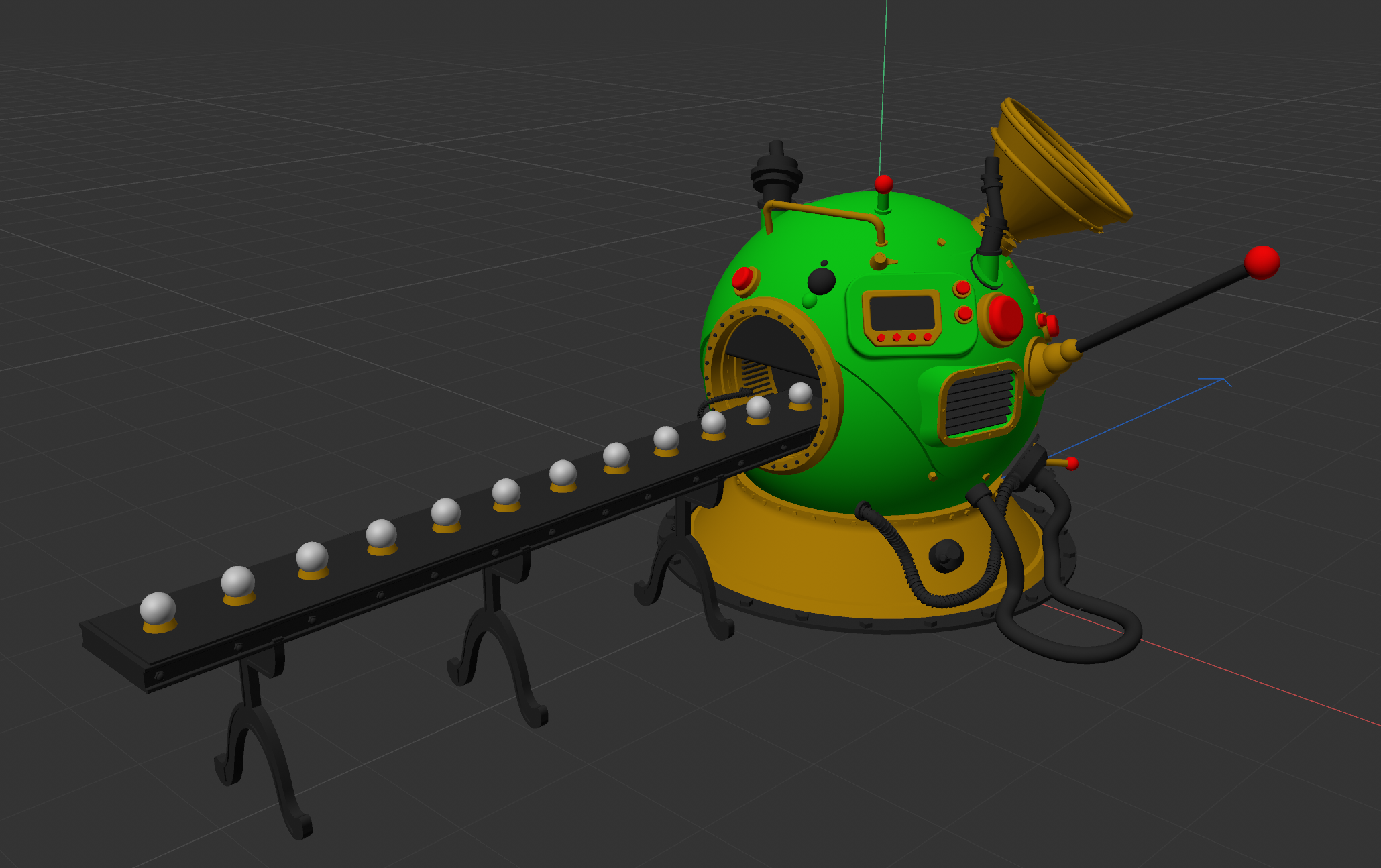The width and height of the screenshot is (1381, 868).
Task: Select the nearest silver ball on conveyor
Action: 158,608
